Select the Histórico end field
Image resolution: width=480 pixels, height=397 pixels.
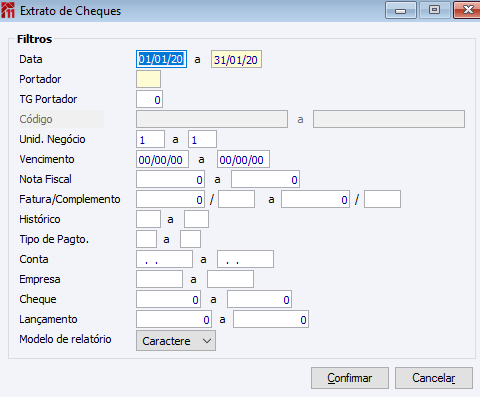197,219
